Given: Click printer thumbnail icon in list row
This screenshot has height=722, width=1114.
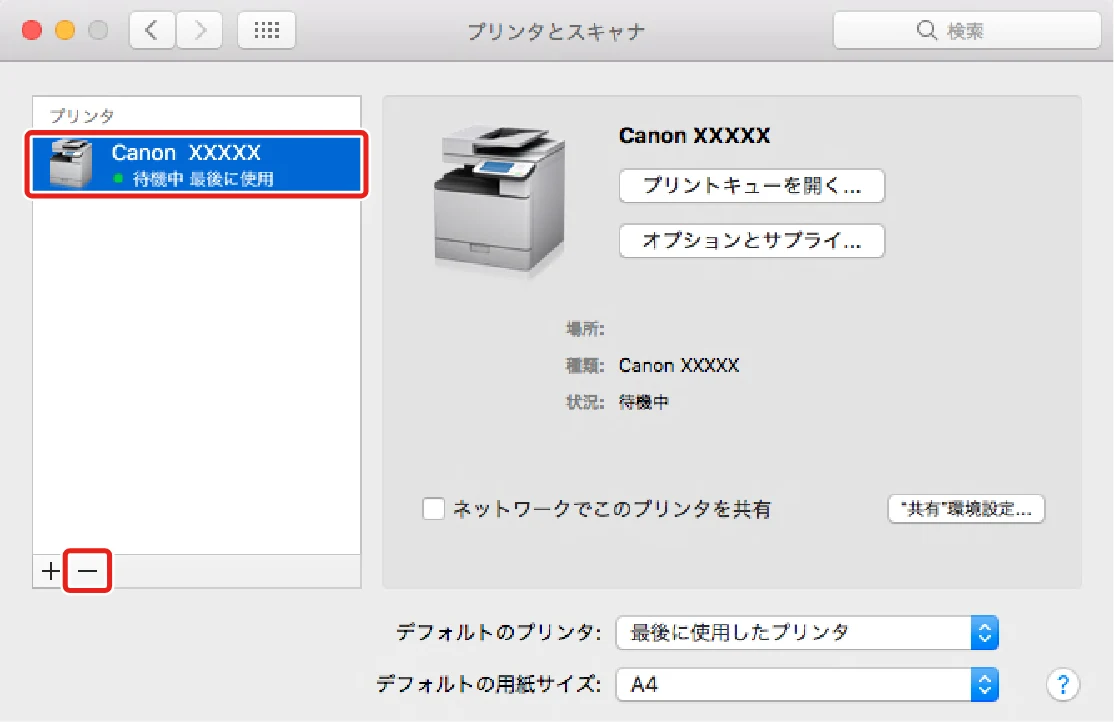Looking at the screenshot, I should [x=70, y=164].
